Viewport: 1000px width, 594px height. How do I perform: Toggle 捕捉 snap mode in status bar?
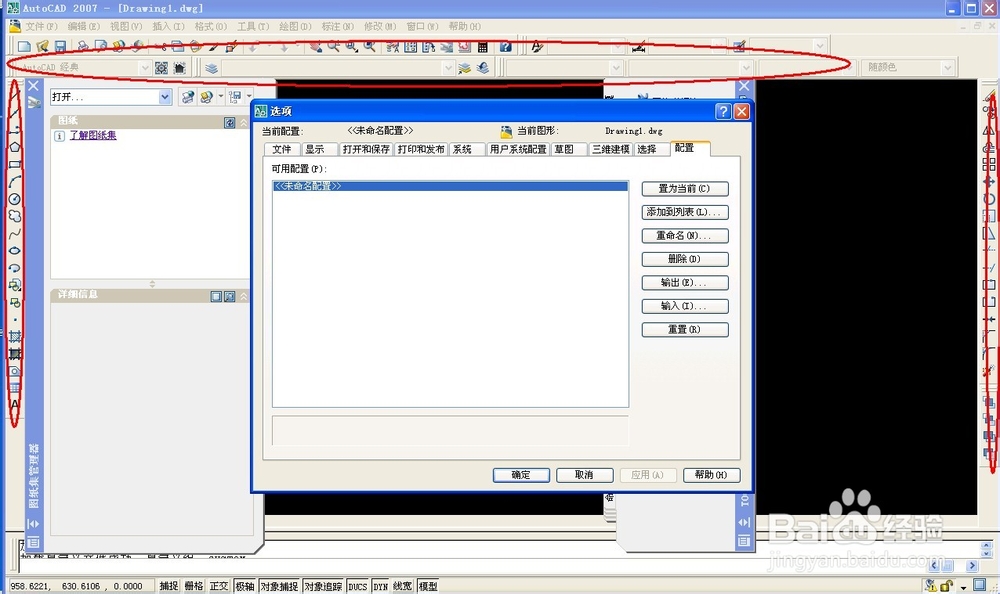click(x=169, y=586)
